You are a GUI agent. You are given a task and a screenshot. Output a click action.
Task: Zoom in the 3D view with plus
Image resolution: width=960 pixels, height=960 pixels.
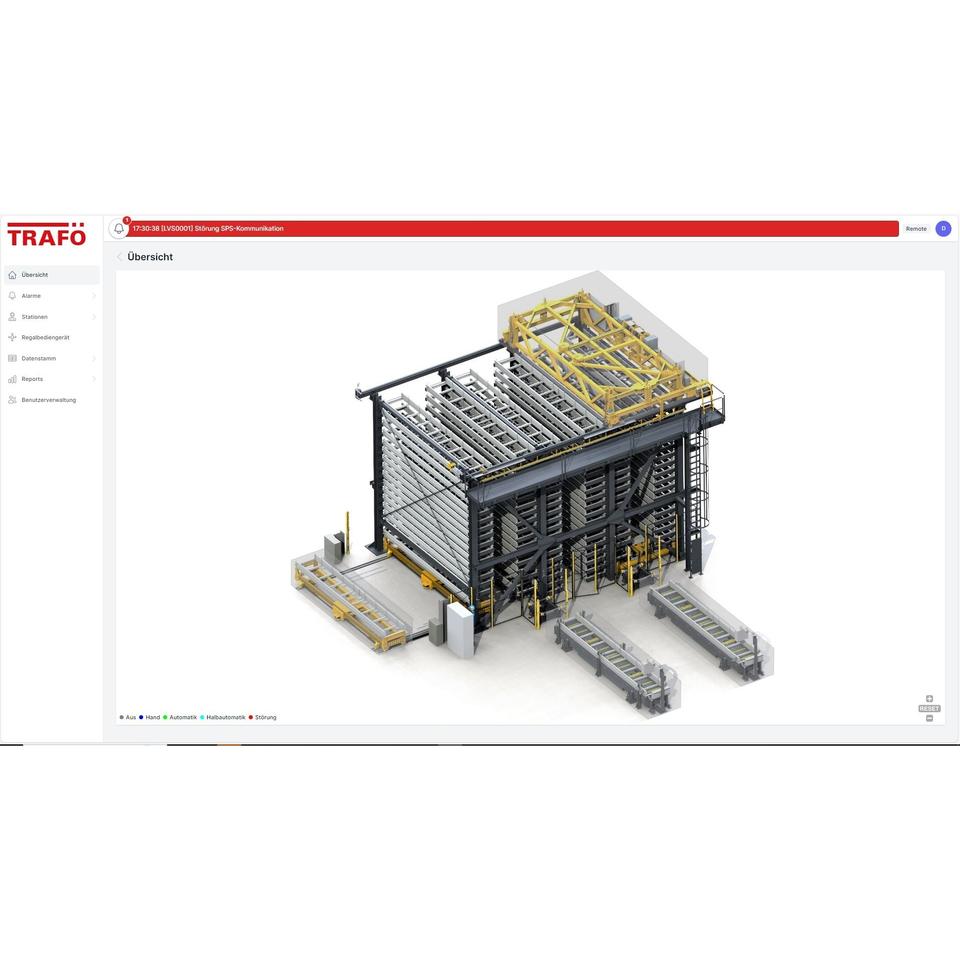(929, 699)
